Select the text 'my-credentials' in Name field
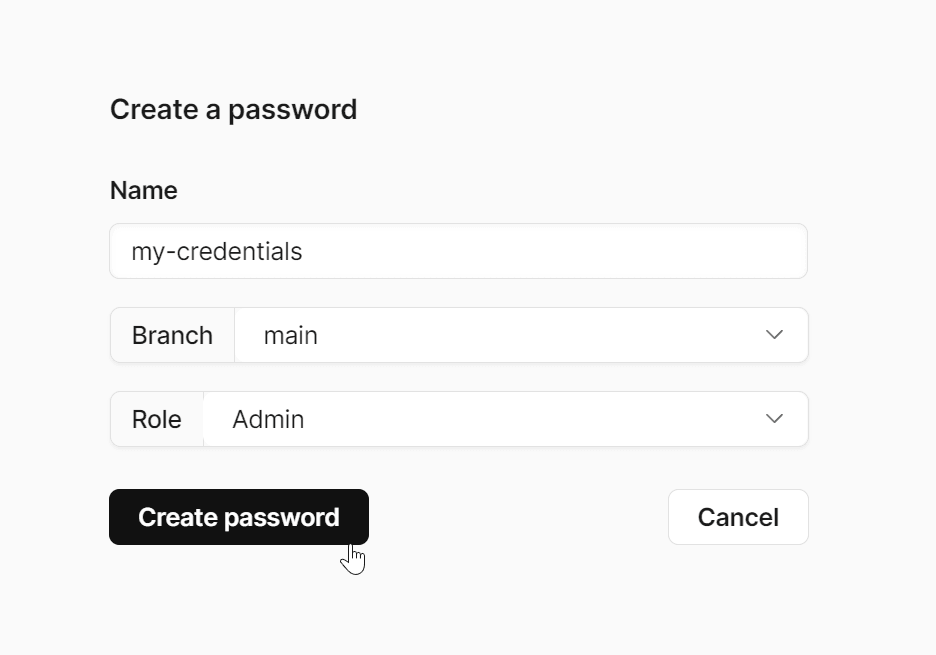This screenshot has height=655, width=936. click(216, 251)
